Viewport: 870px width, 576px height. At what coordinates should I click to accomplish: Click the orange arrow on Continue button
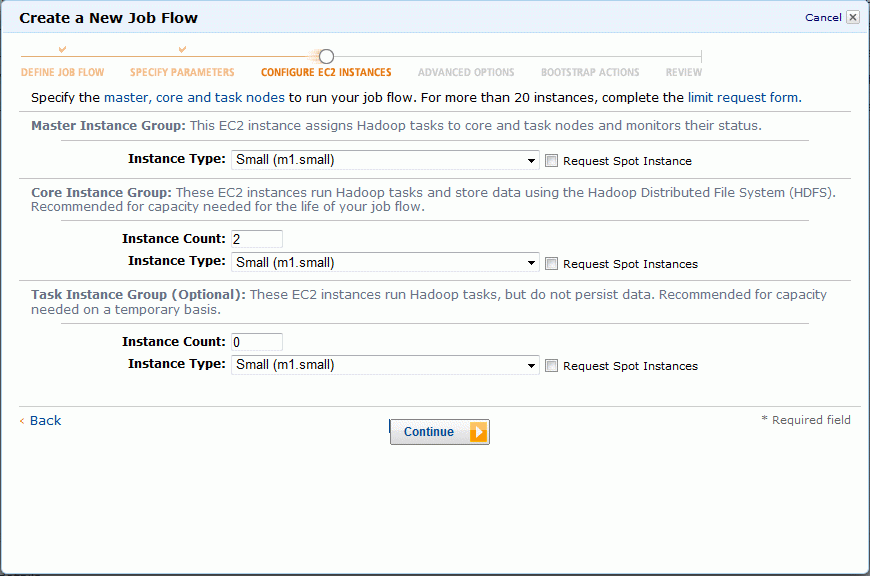coord(478,432)
